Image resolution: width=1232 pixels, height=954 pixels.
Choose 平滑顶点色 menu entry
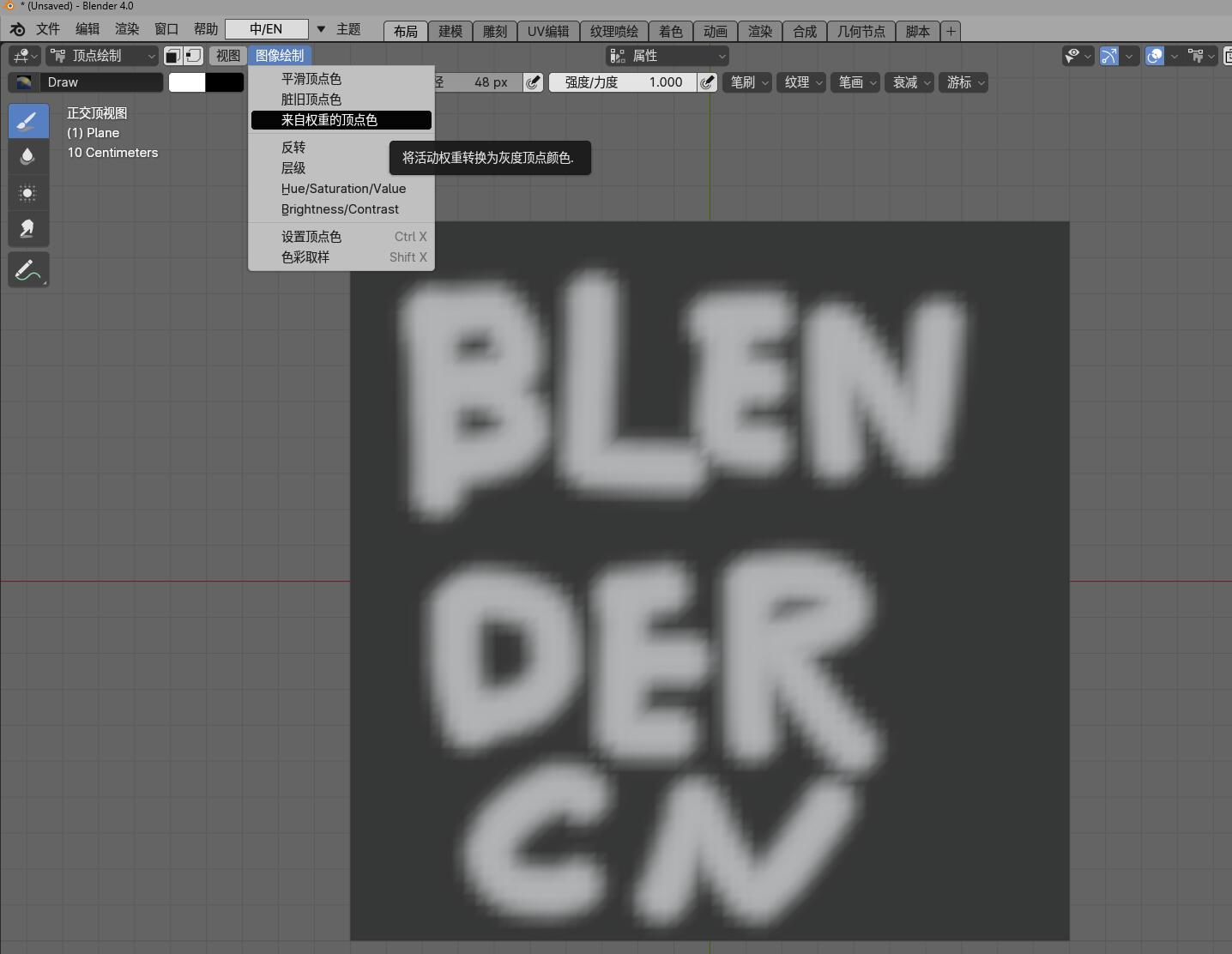click(x=341, y=79)
